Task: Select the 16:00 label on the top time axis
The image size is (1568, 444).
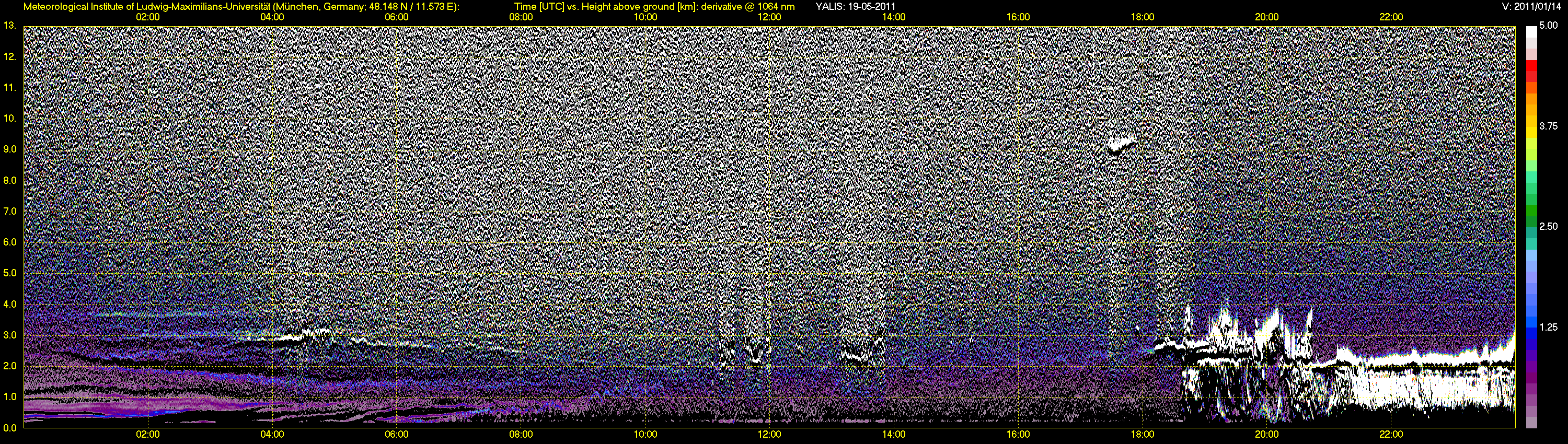Action: click(1018, 17)
